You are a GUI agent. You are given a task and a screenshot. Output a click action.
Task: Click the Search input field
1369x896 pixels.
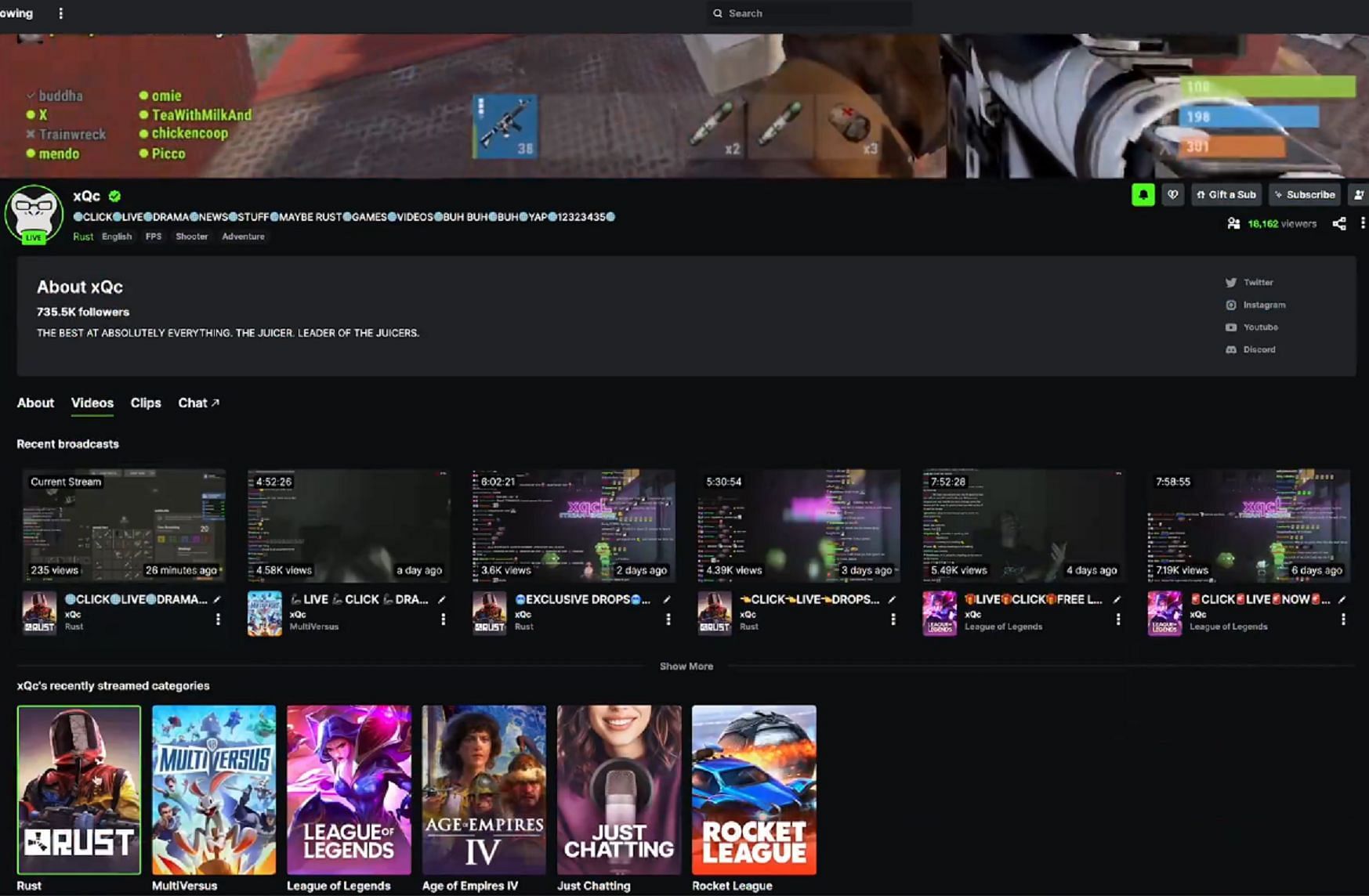[811, 13]
